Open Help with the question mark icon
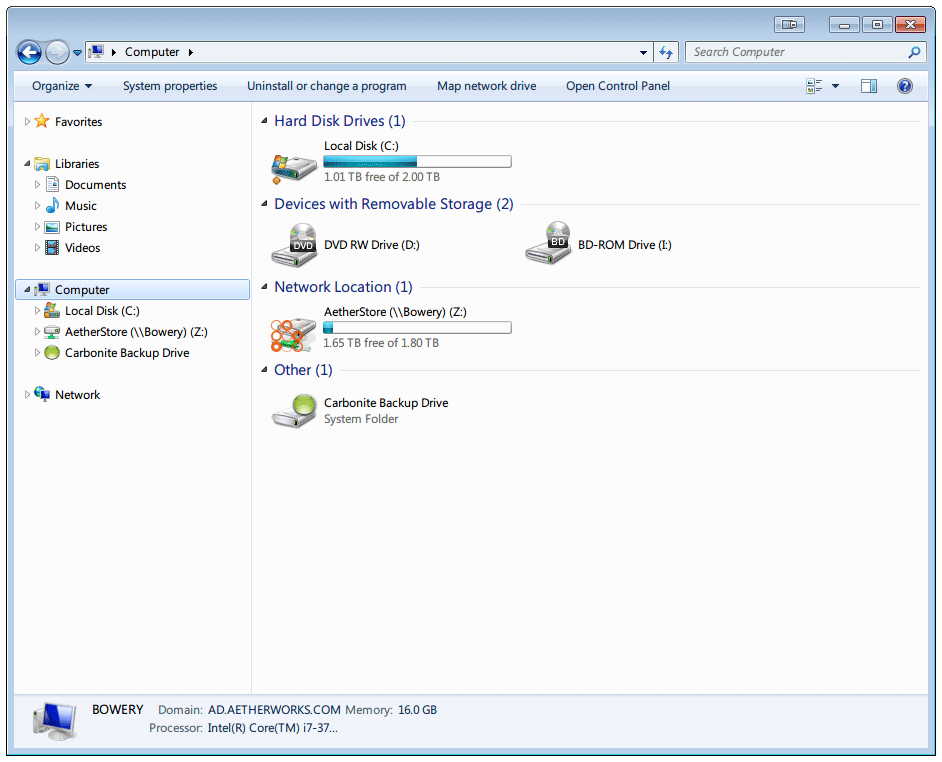Image resolution: width=942 pixels, height=762 pixels. point(905,86)
